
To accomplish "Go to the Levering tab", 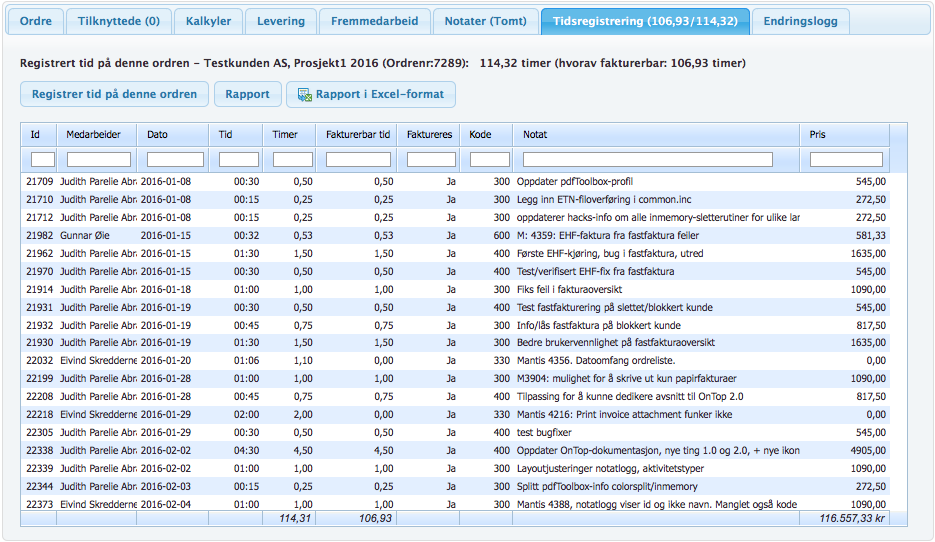I will [283, 21].
